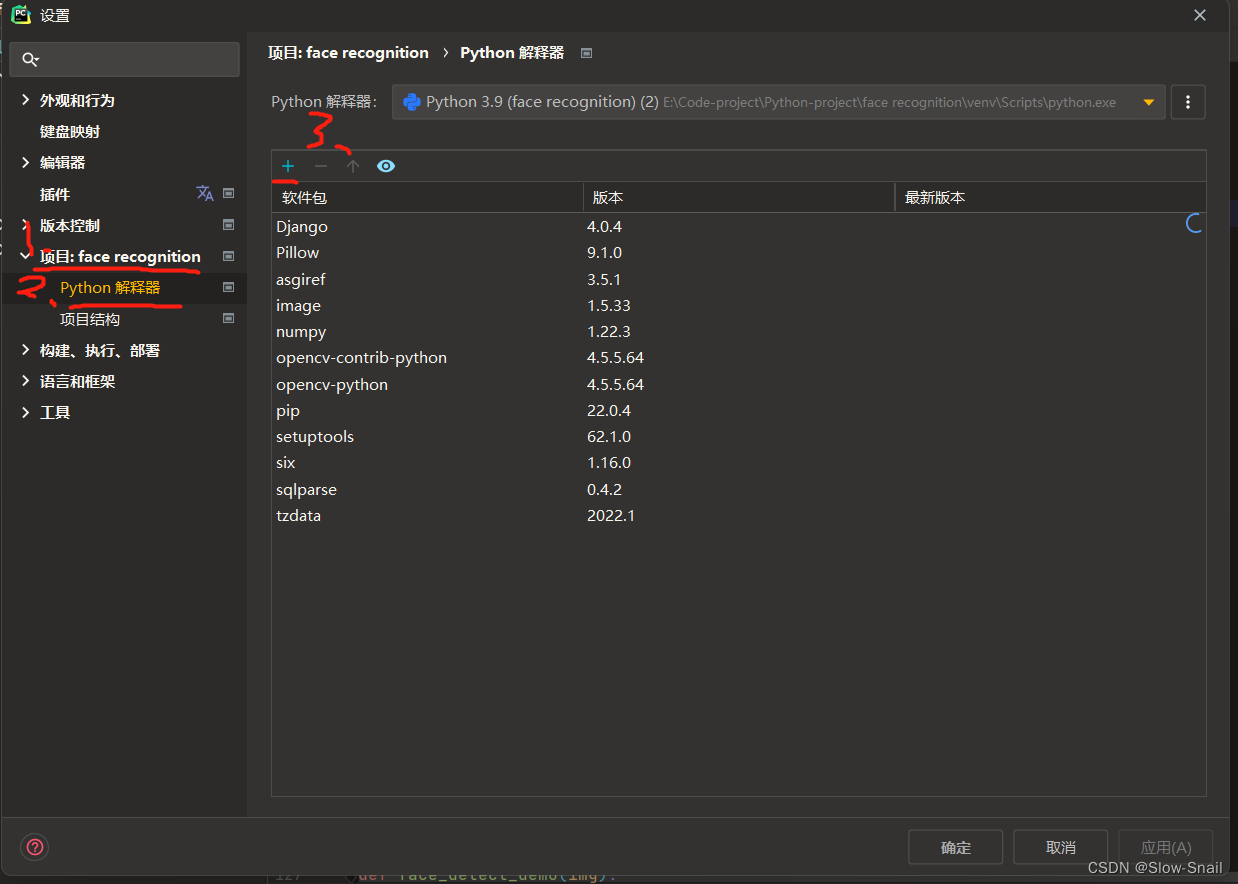Click version 2022.1 cell
Image resolution: width=1238 pixels, height=884 pixels.
click(x=611, y=515)
